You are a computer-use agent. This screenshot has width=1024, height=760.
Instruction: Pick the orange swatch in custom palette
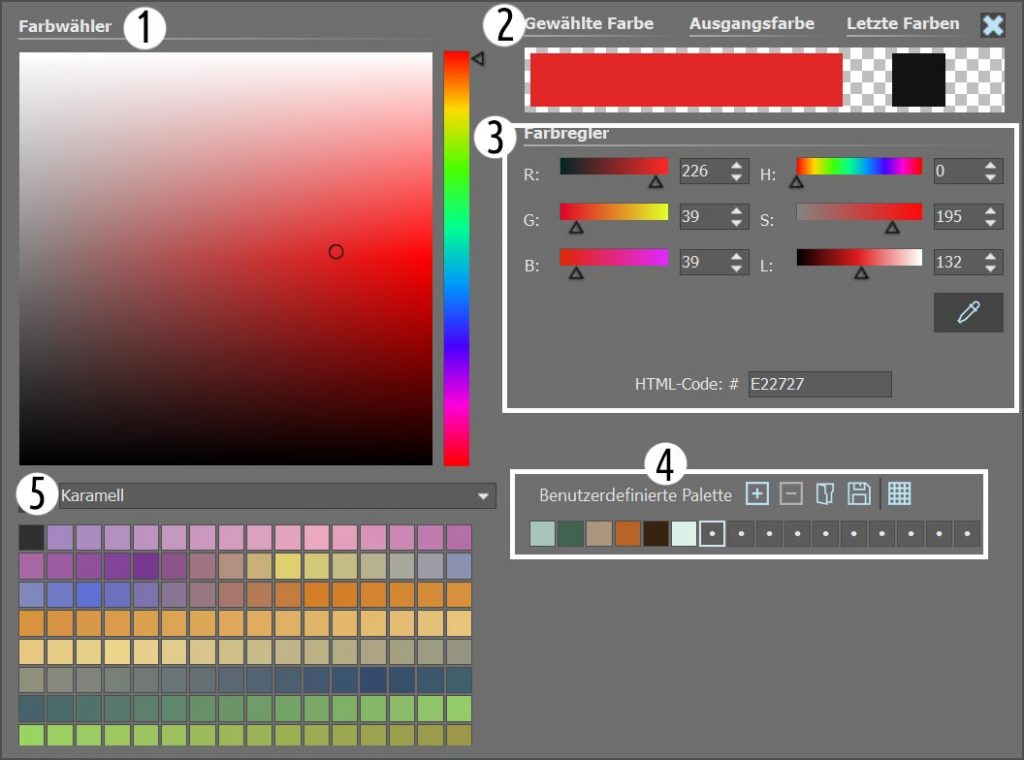627,534
